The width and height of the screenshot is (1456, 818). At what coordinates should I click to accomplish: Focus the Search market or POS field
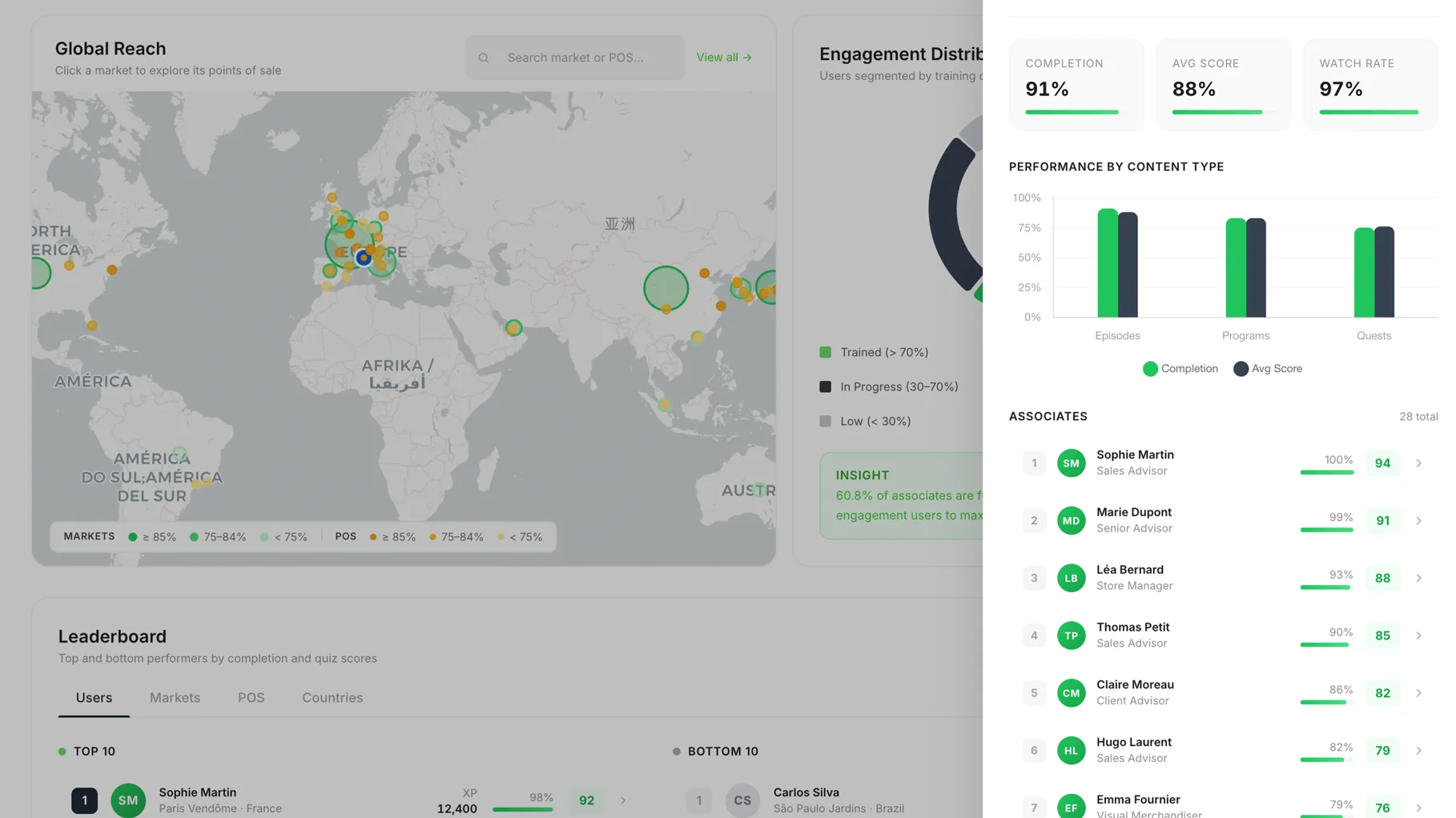click(585, 58)
